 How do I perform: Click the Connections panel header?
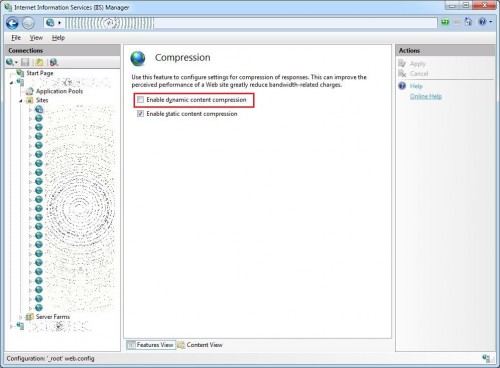(x=62, y=50)
